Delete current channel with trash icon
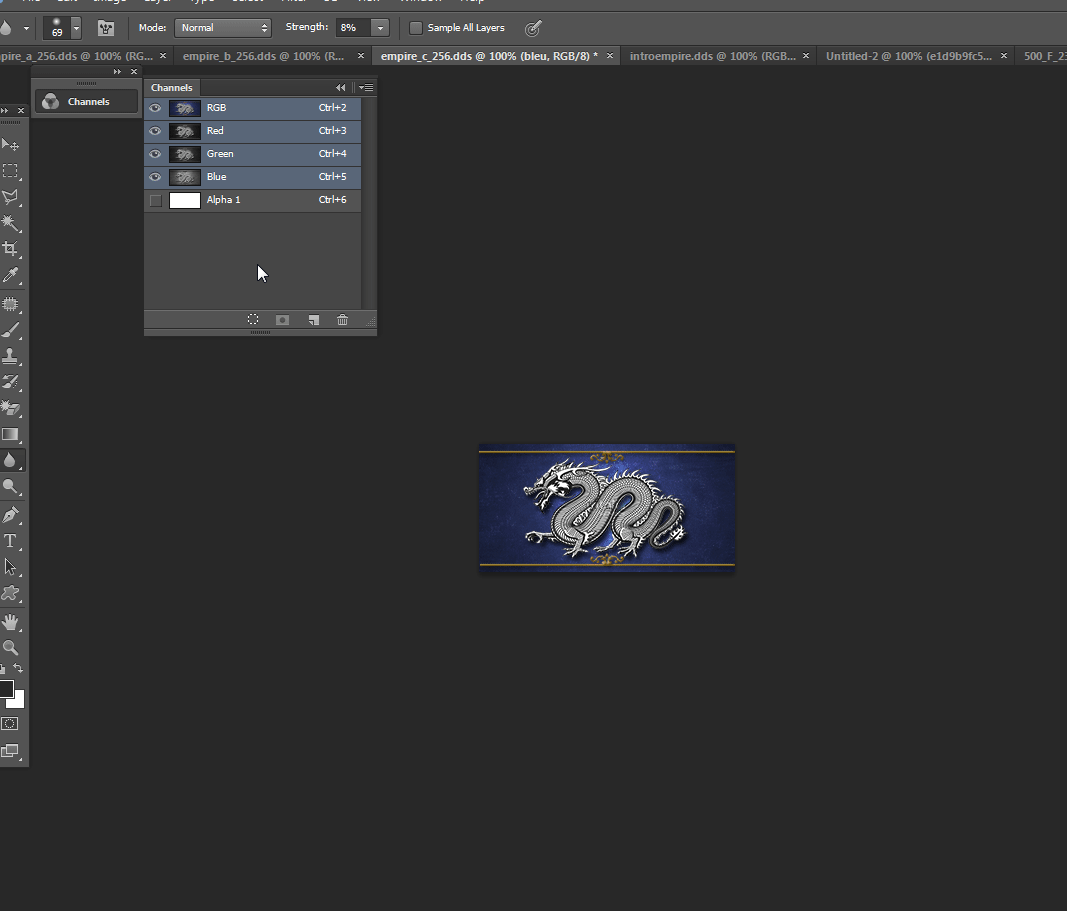Image resolution: width=1067 pixels, height=911 pixels. coord(342,320)
